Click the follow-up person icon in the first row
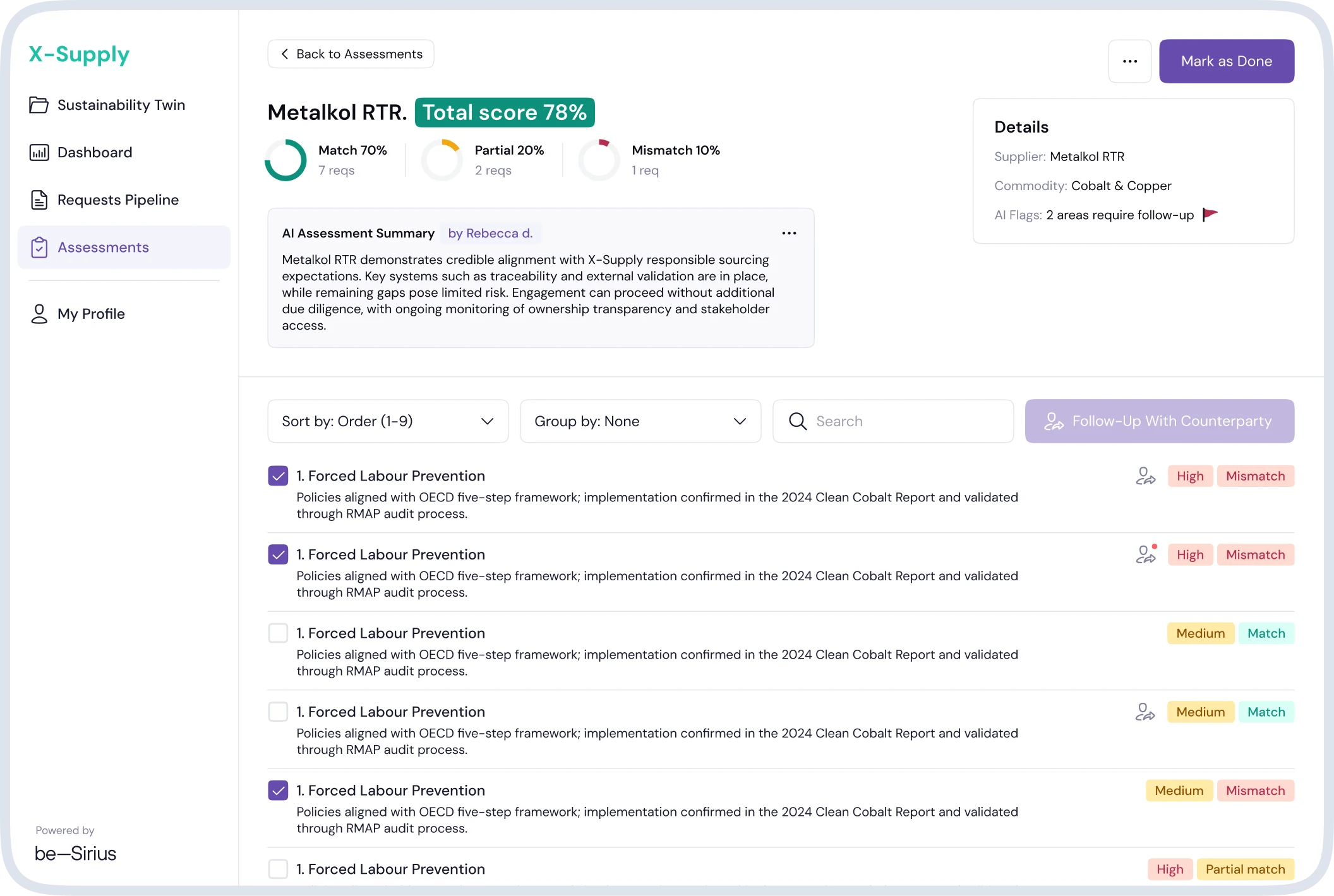 pos(1145,476)
